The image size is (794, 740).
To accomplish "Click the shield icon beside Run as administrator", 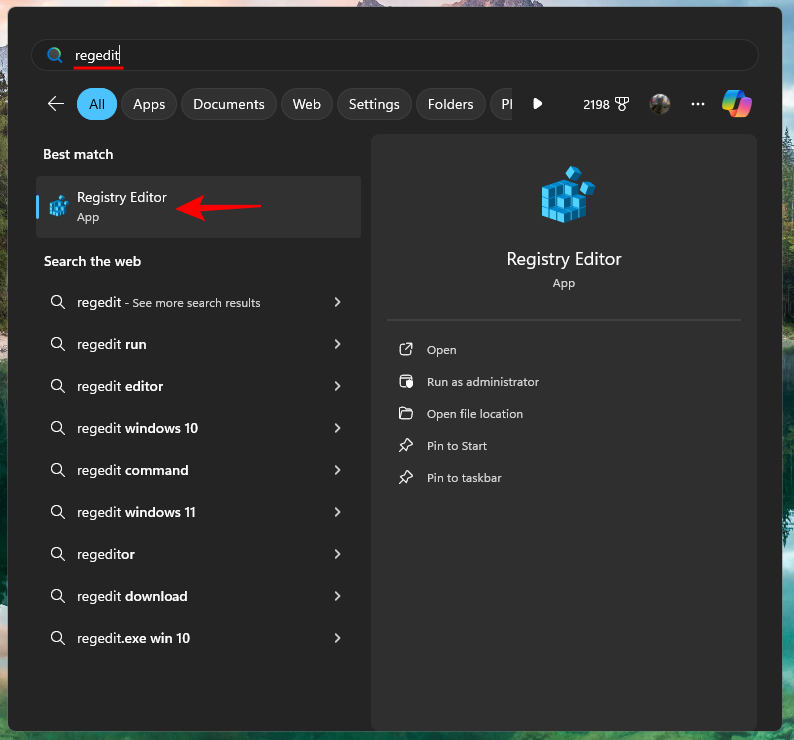I will pos(406,381).
